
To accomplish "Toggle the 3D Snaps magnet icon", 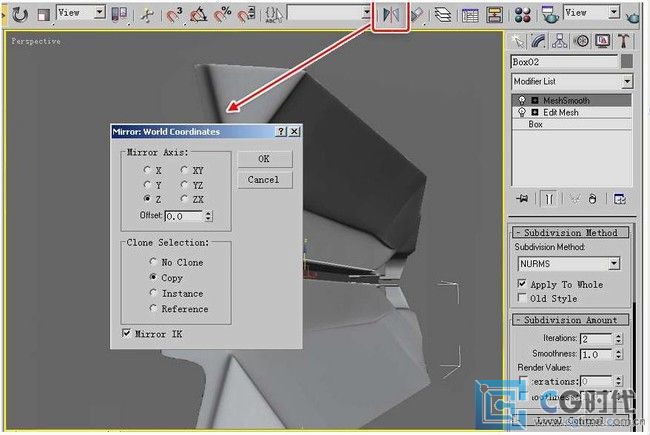I will pyautogui.click(x=174, y=15).
